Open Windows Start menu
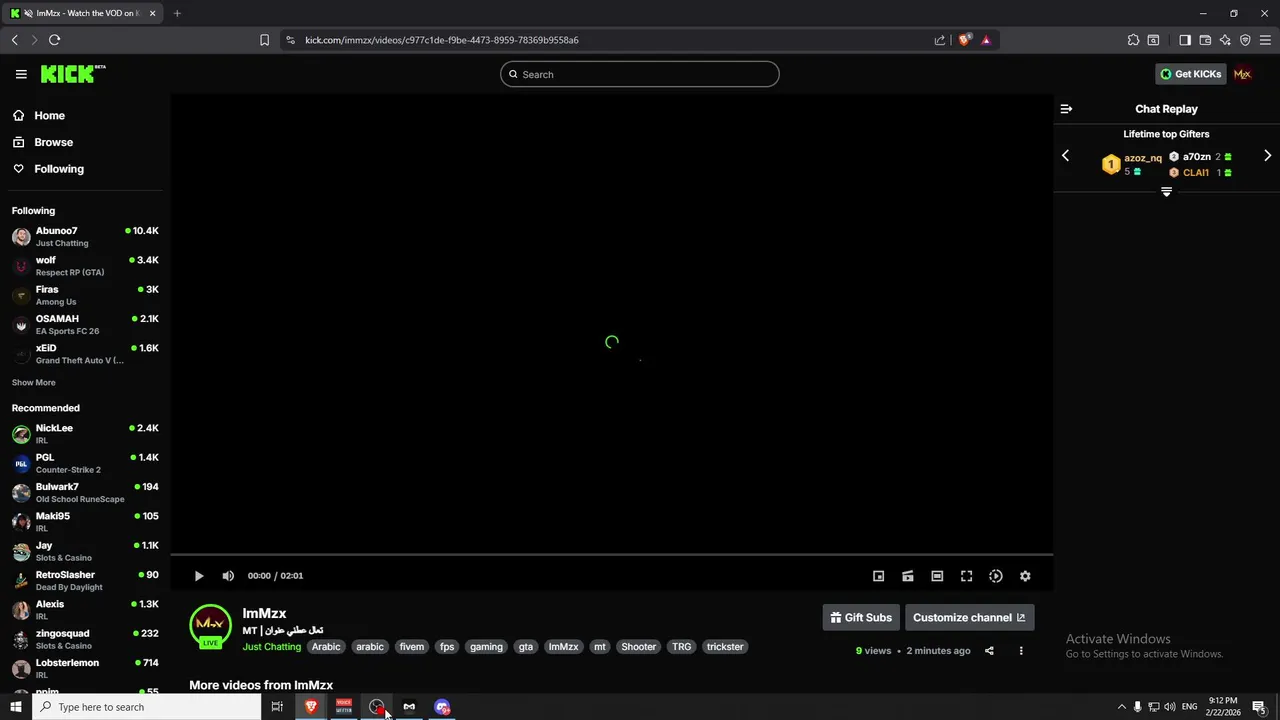The image size is (1280, 720). (x=17, y=707)
